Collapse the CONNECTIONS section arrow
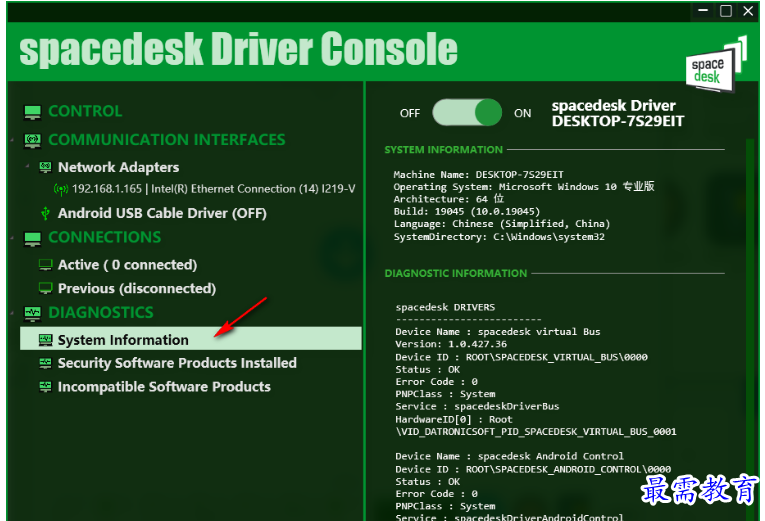This screenshot has width=765, height=521. [x=12, y=238]
